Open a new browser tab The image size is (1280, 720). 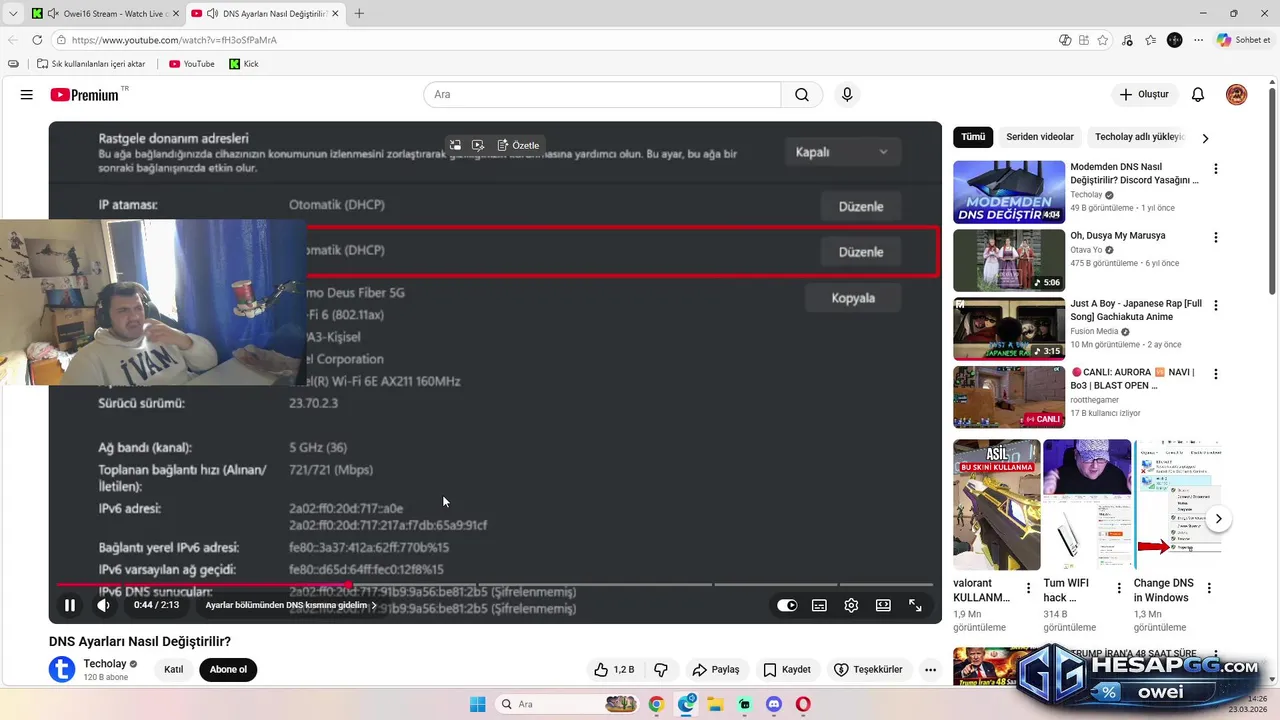coord(359,14)
